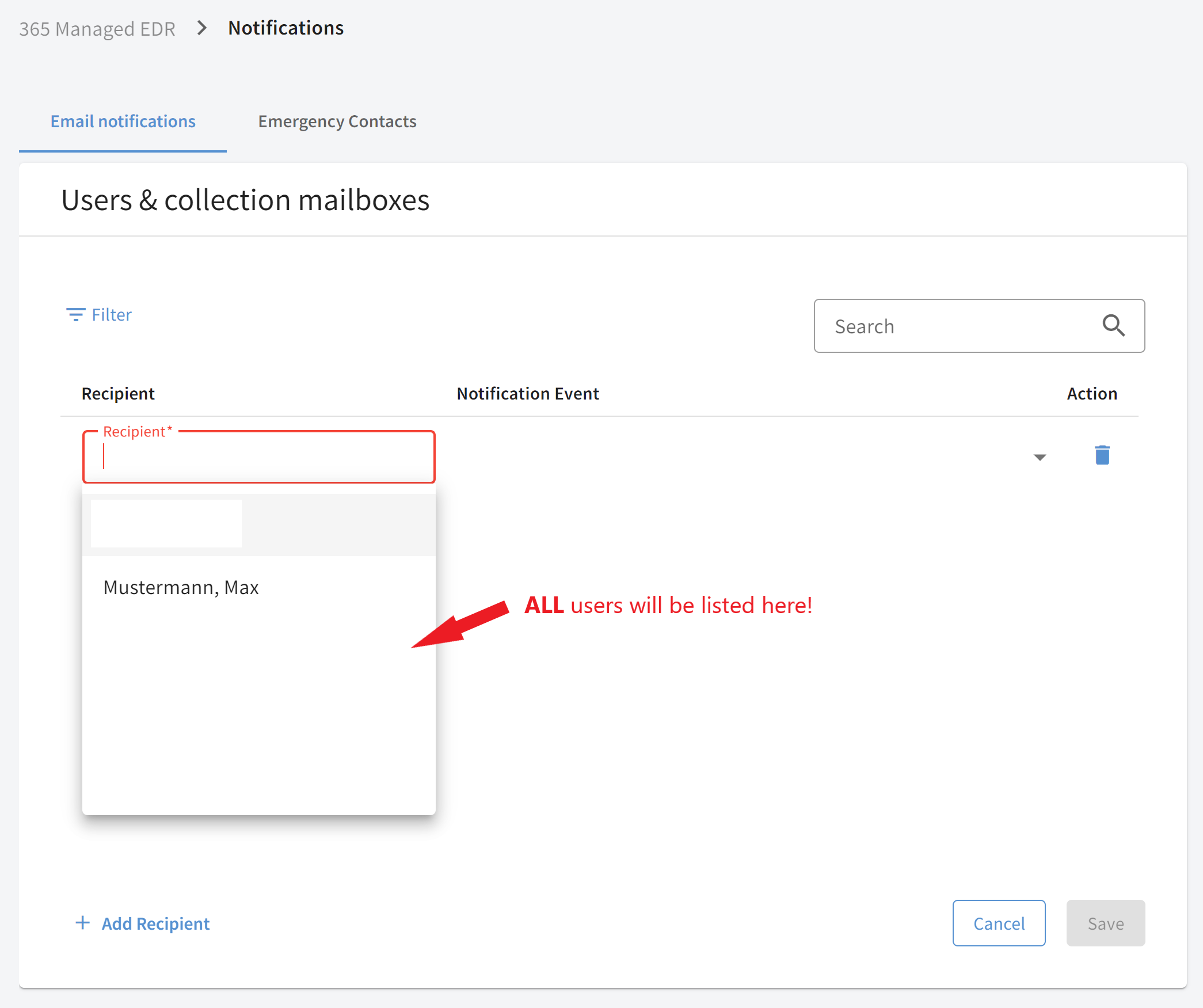Viewport: 1203px width, 1008px height.
Task: Click the Notification Event column header
Action: pos(527,394)
